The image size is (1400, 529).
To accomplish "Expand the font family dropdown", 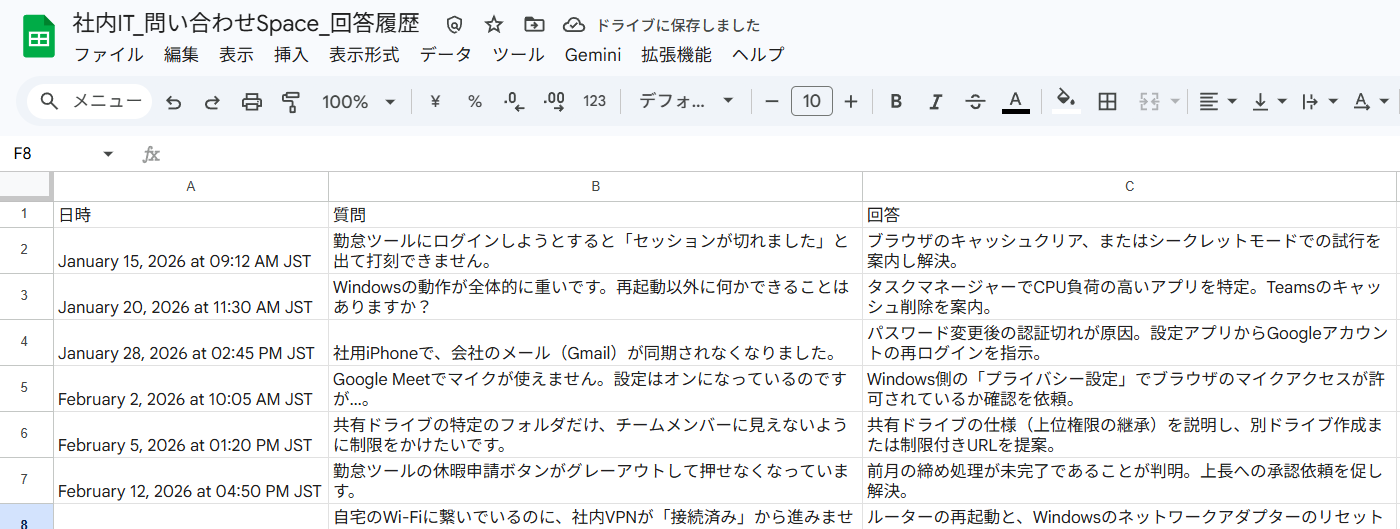I will [686, 101].
